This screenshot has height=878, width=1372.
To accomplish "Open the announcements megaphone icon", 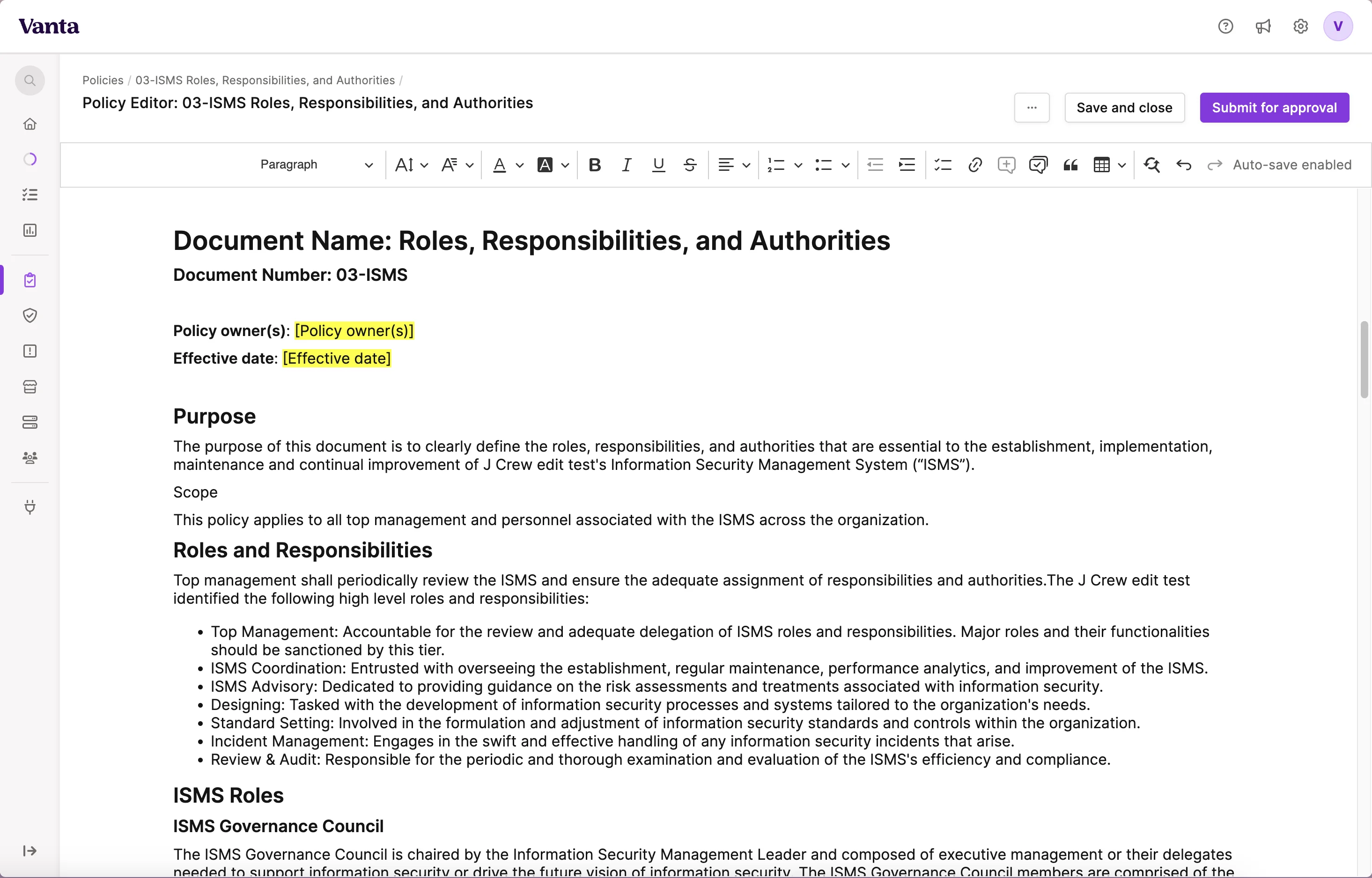I will (x=1263, y=26).
